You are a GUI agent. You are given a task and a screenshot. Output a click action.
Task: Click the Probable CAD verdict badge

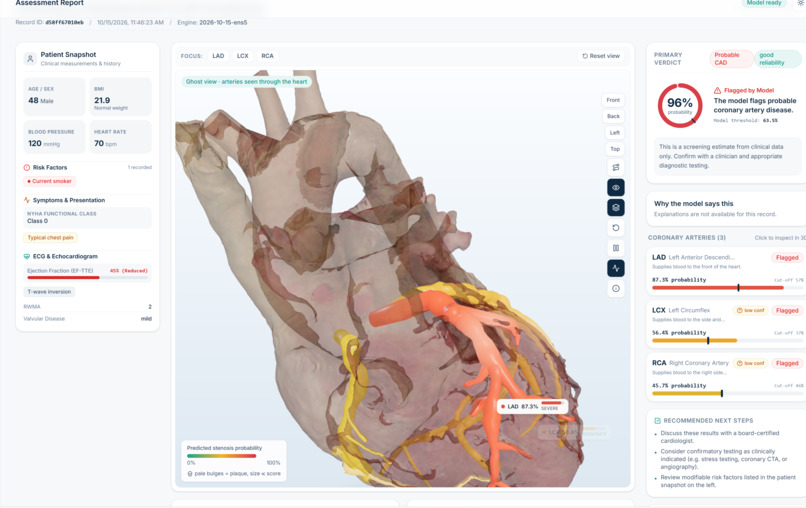(x=730, y=59)
